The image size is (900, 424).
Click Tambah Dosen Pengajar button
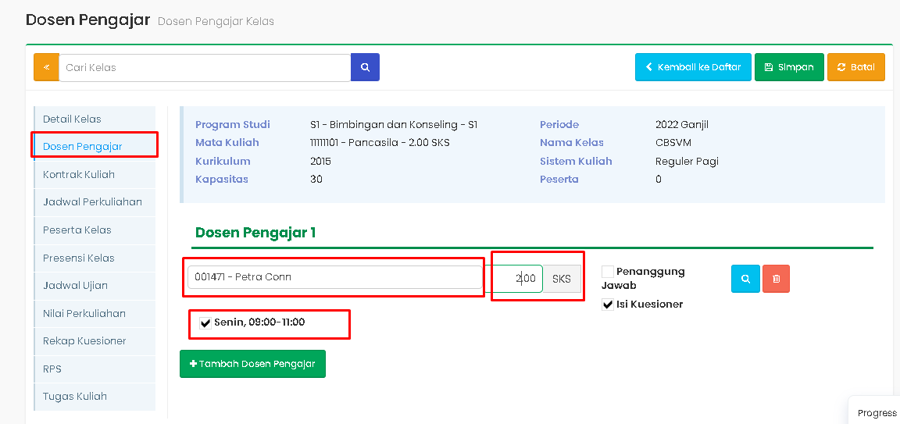253,364
